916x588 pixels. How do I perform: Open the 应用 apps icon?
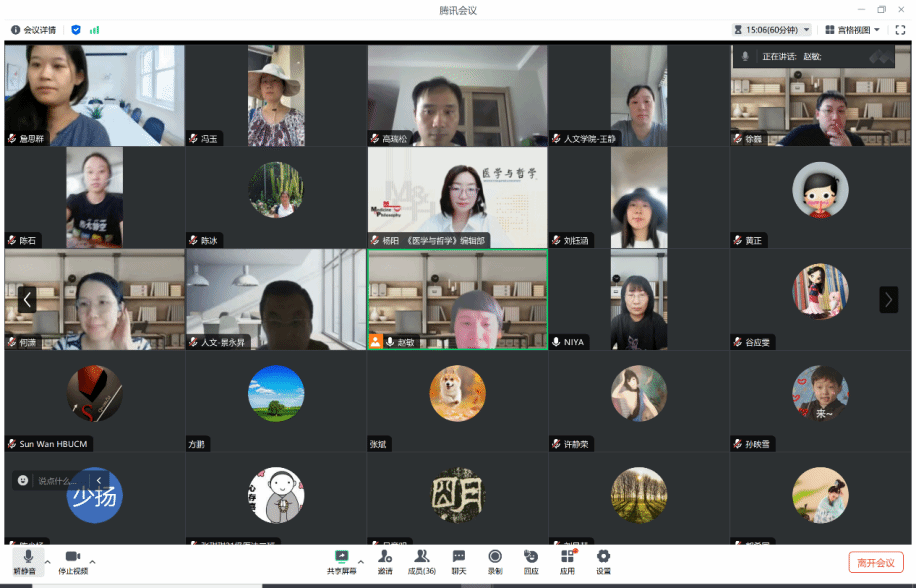[567, 560]
